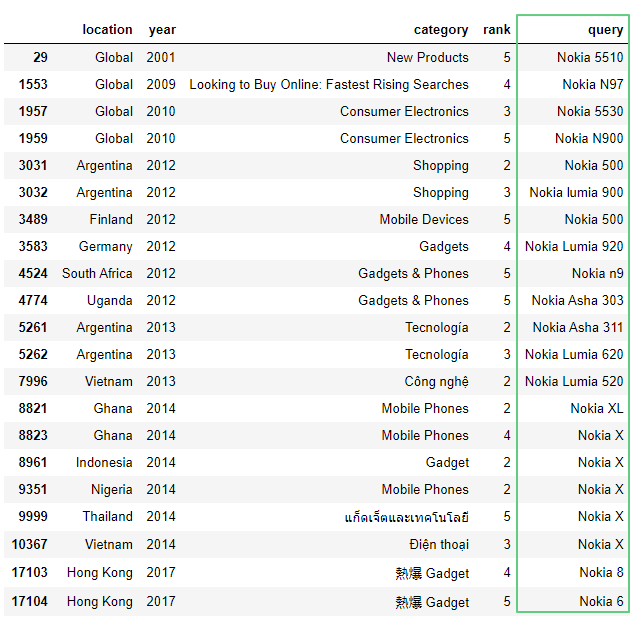Select row index 1957
633x618 pixels.
pyautogui.click(x=33, y=111)
